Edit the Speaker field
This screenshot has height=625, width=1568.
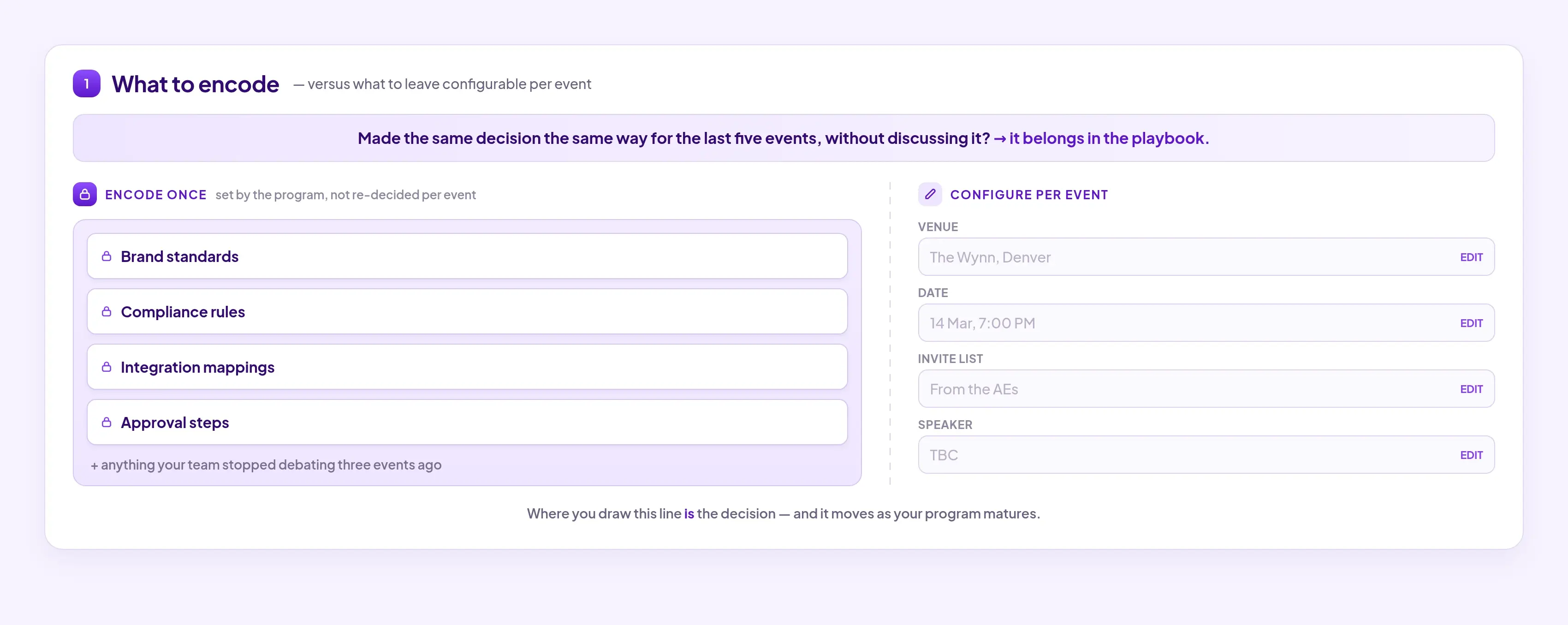1471,455
